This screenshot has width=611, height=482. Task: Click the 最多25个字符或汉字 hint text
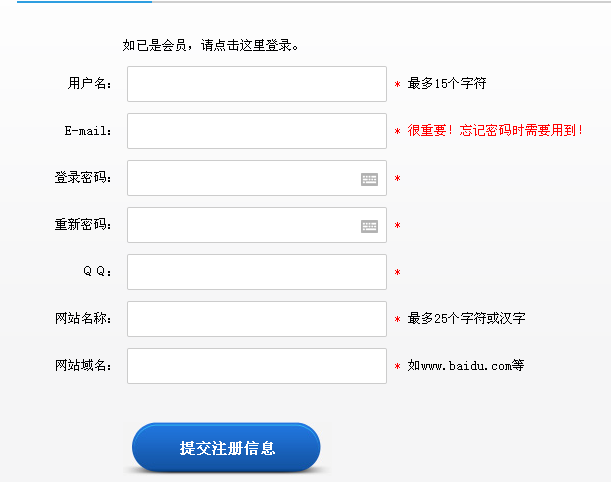467,319
